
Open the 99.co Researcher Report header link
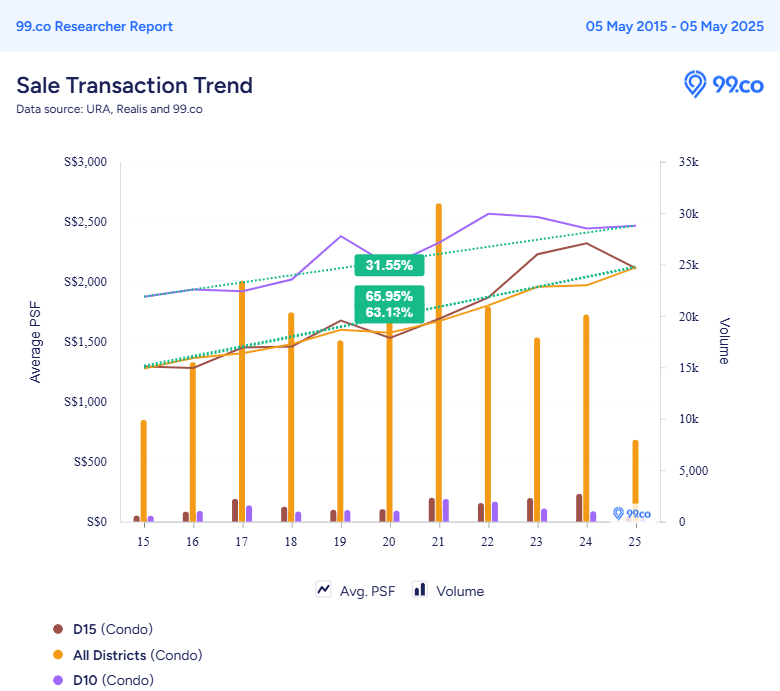(x=95, y=26)
